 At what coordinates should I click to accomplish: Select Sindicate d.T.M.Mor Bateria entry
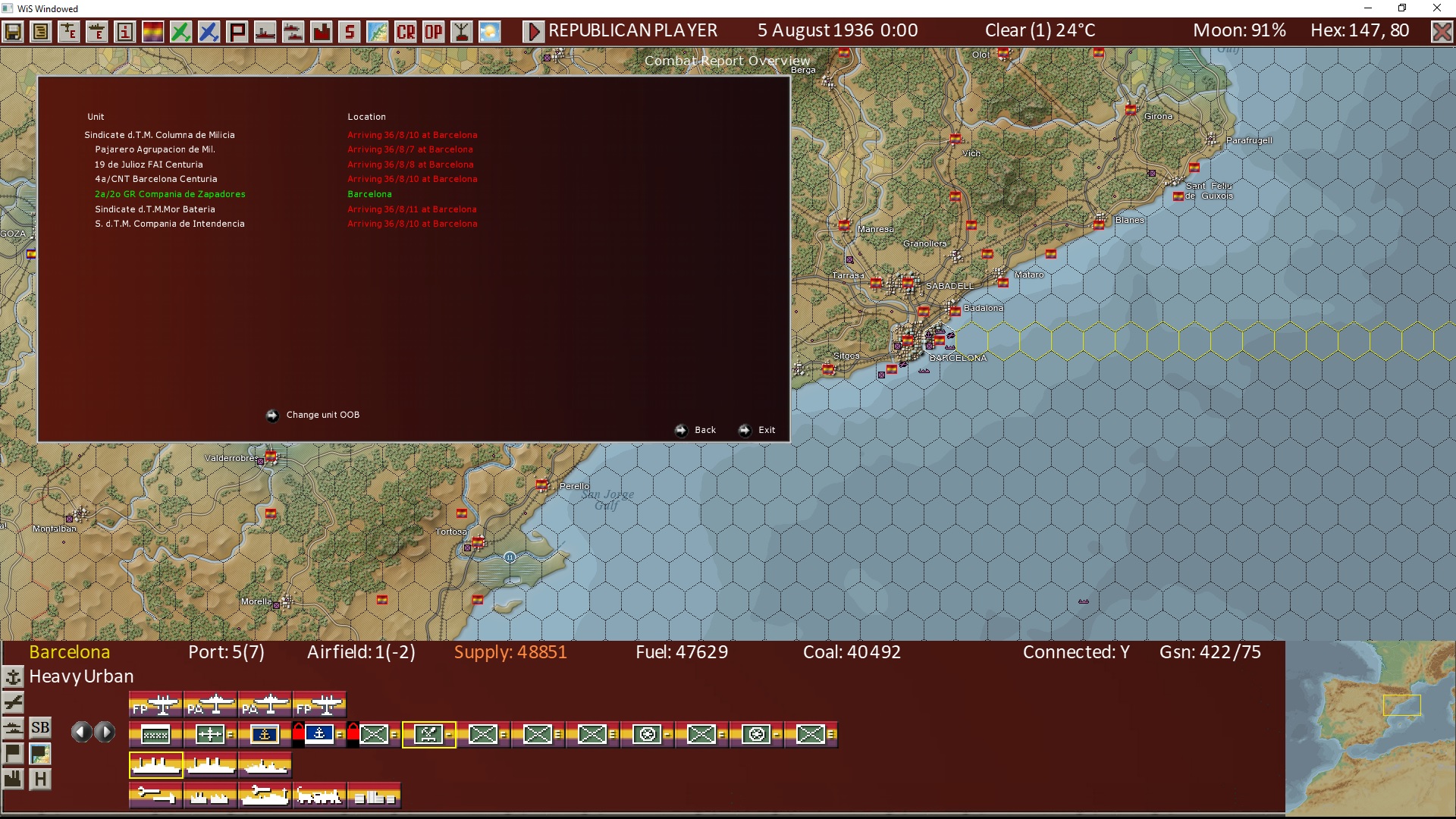coord(155,209)
